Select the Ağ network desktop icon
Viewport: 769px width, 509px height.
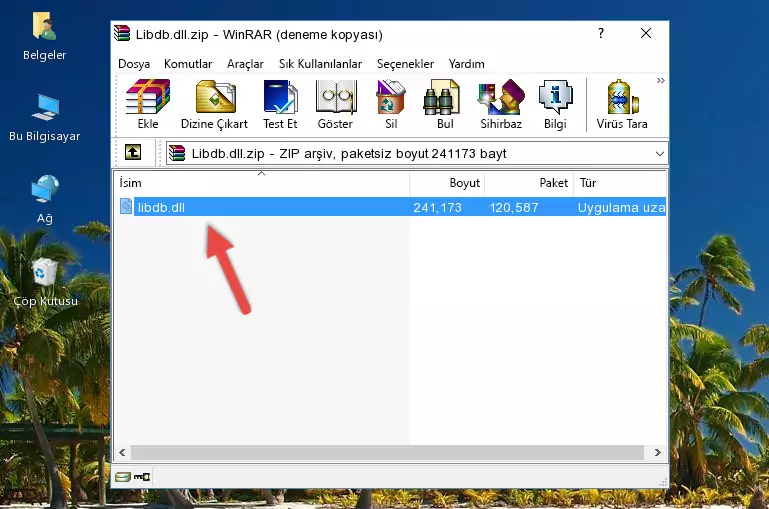[45, 200]
